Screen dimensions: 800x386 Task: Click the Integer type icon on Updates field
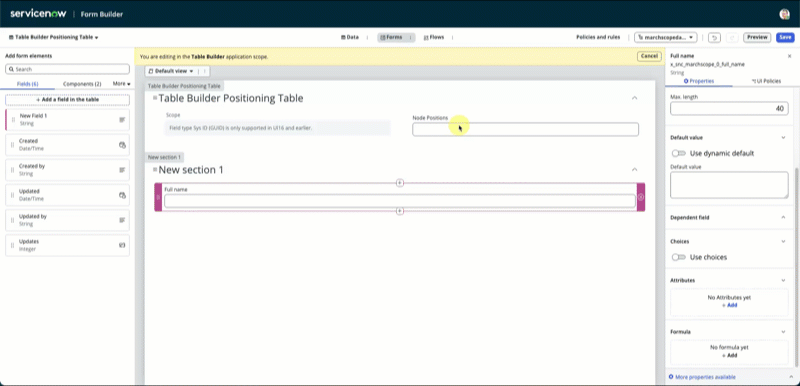[x=122, y=245]
